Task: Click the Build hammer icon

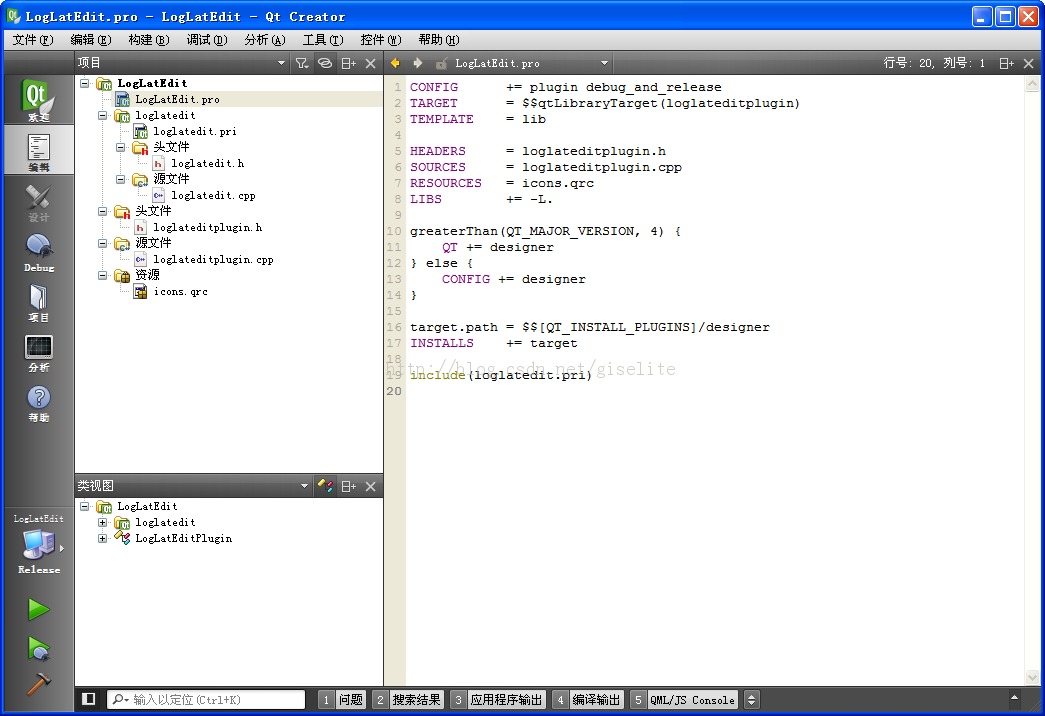Action: [x=38, y=683]
